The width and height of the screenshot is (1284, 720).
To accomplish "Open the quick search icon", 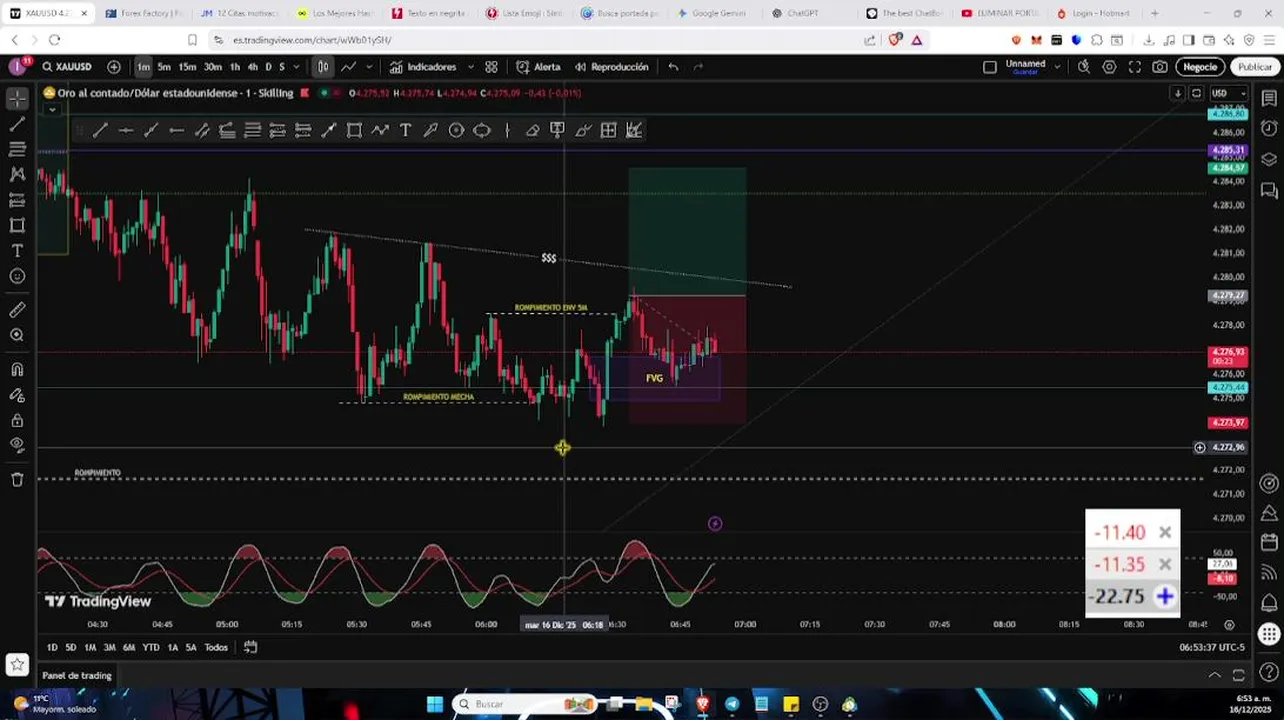I will [x=1083, y=67].
